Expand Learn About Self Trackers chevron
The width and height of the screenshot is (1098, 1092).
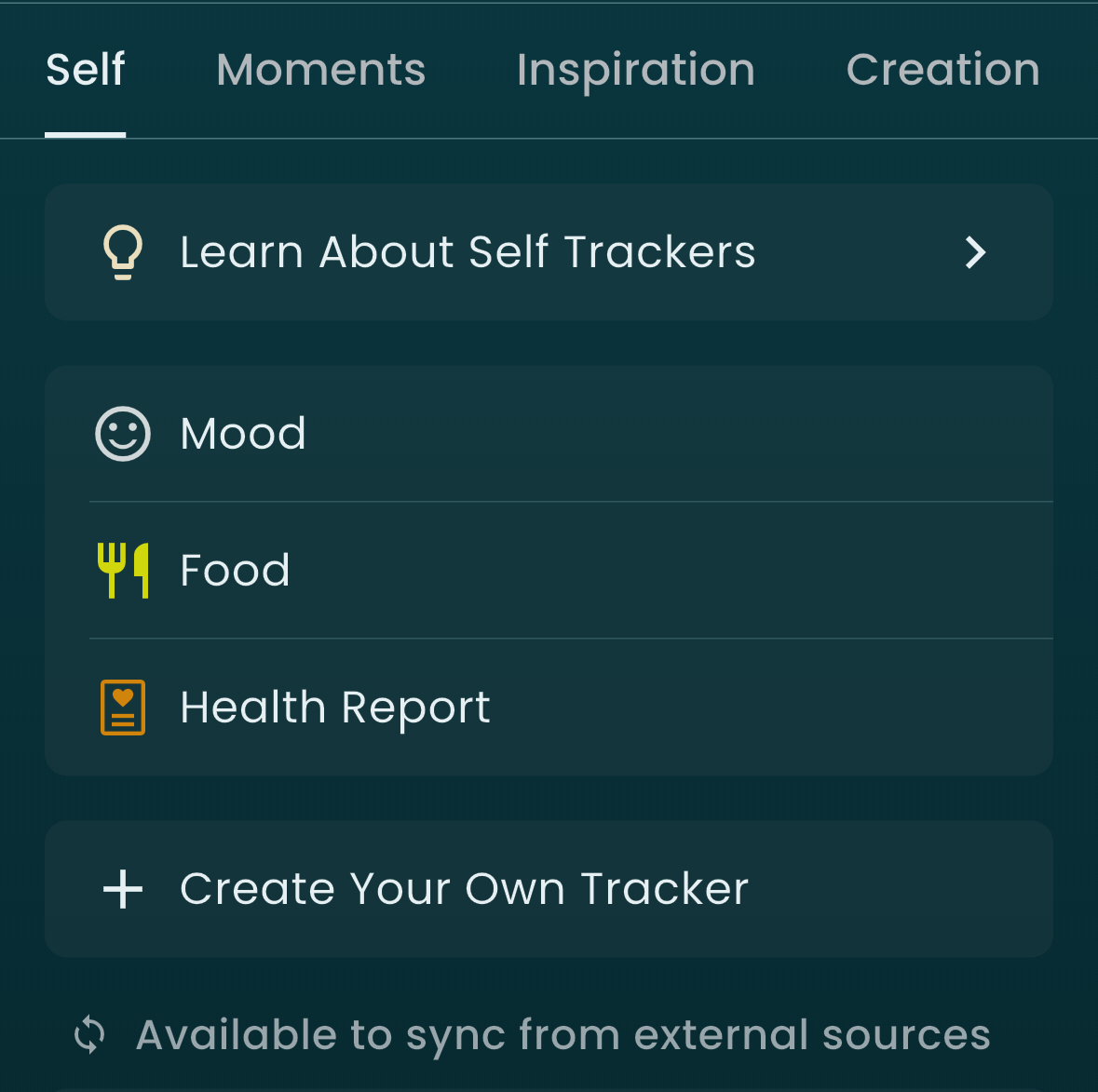coord(975,252)
